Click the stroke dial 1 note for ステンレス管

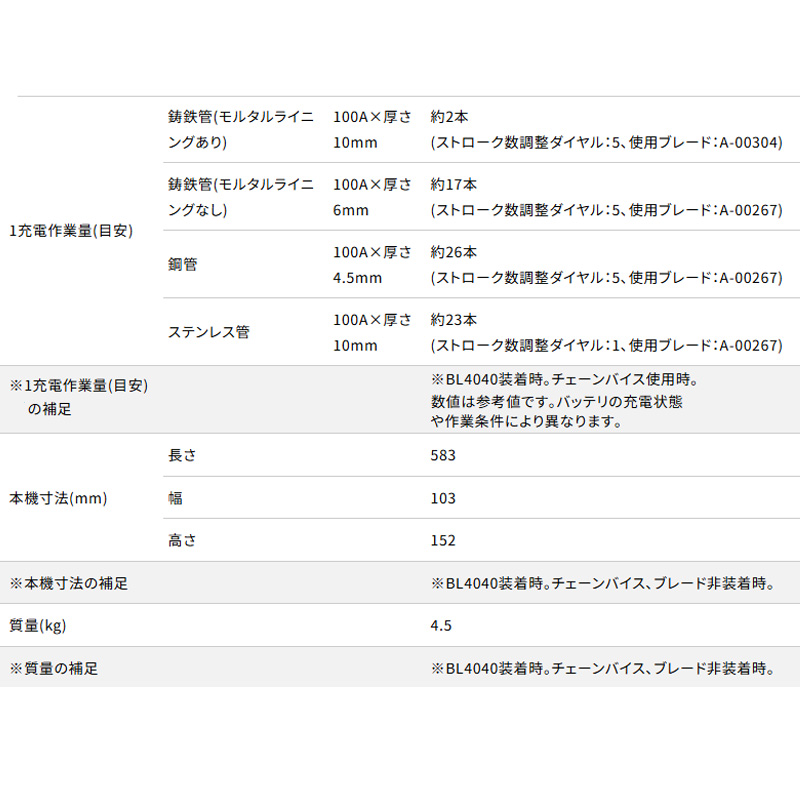click(606, 345)
